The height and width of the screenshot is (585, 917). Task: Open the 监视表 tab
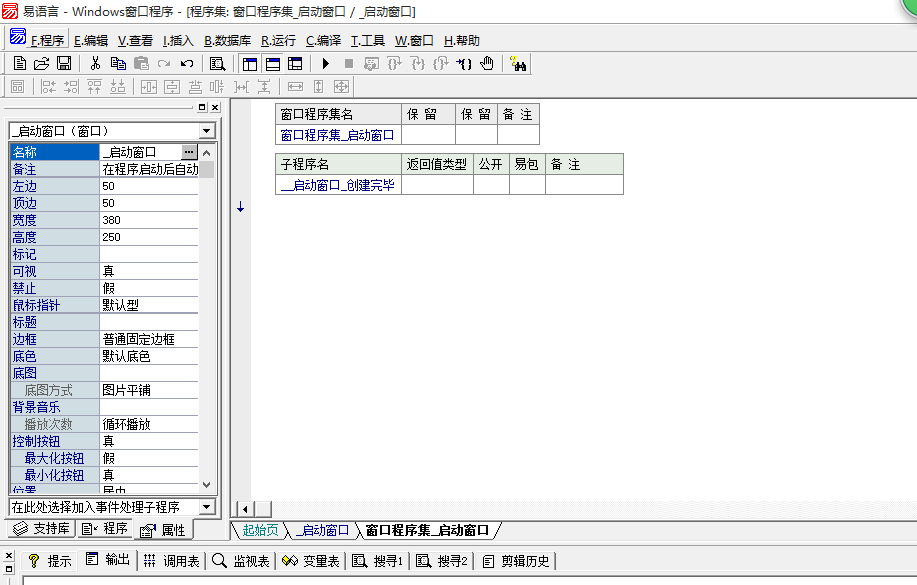pos(241,561)
